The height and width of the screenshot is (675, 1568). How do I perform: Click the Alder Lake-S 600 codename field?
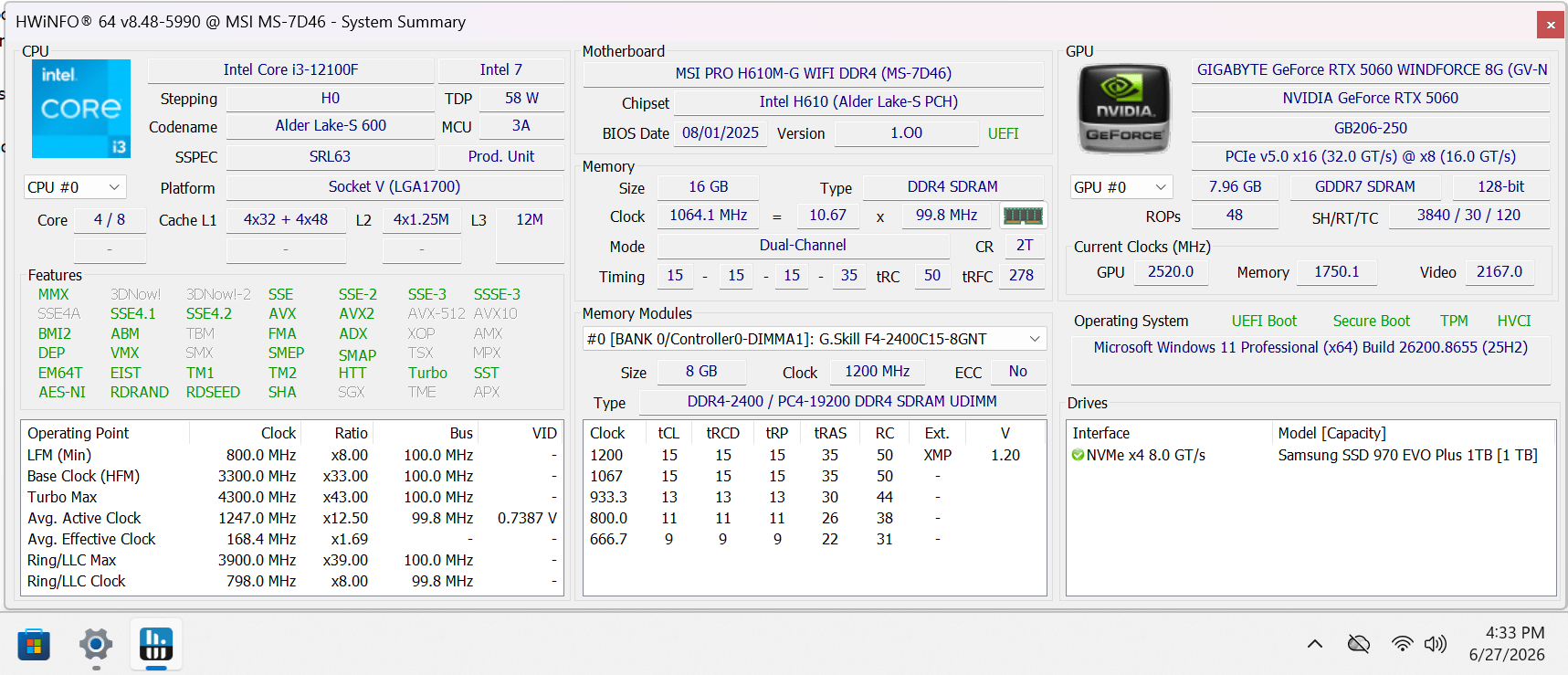pyautogui.click(x=331, y=125)
